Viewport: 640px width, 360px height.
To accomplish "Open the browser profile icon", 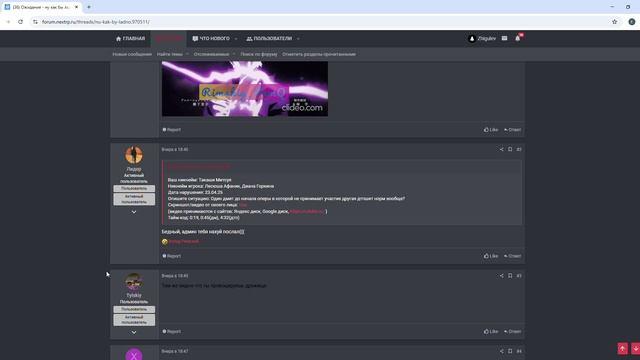I will click(x=632, y=22).
